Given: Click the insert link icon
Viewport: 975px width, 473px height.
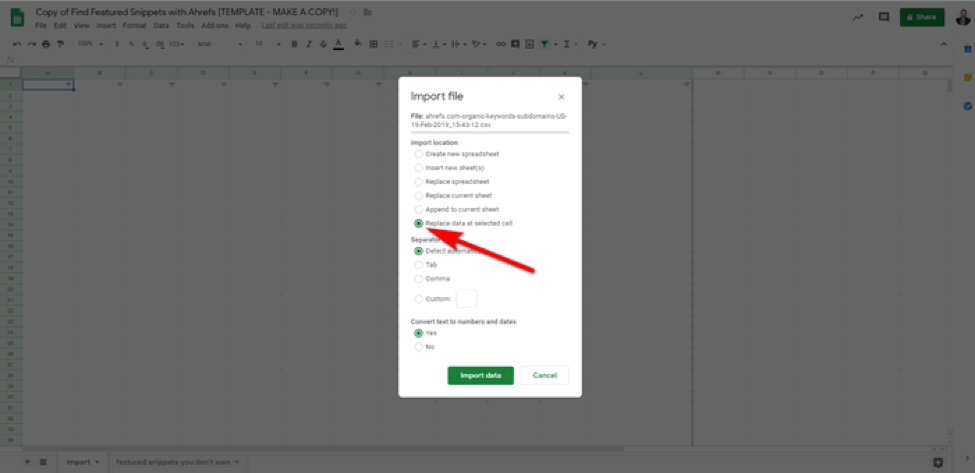Looking at the screenshot, I should pyautogui.click(x=501, y=44).
